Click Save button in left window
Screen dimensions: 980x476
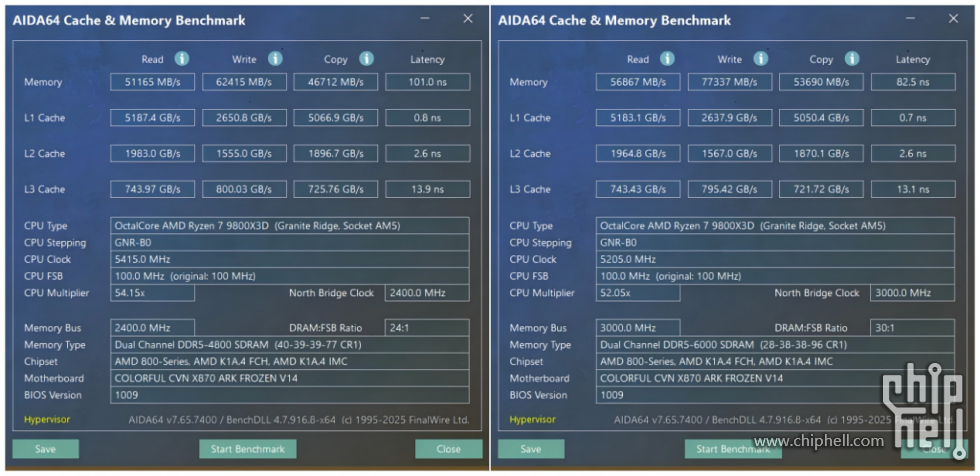coord(46,449)
